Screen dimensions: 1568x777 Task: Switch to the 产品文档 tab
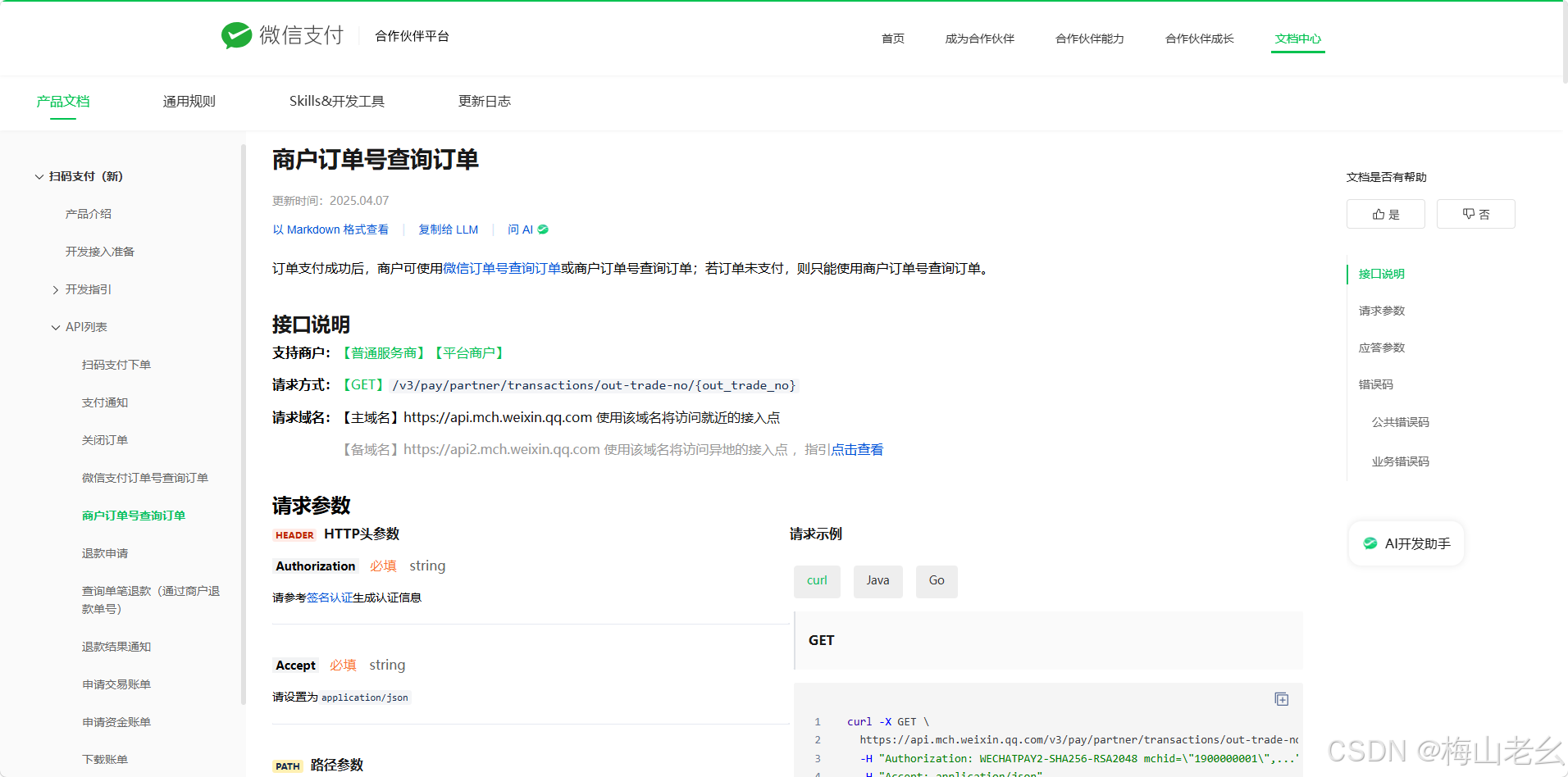pos(63,101)
